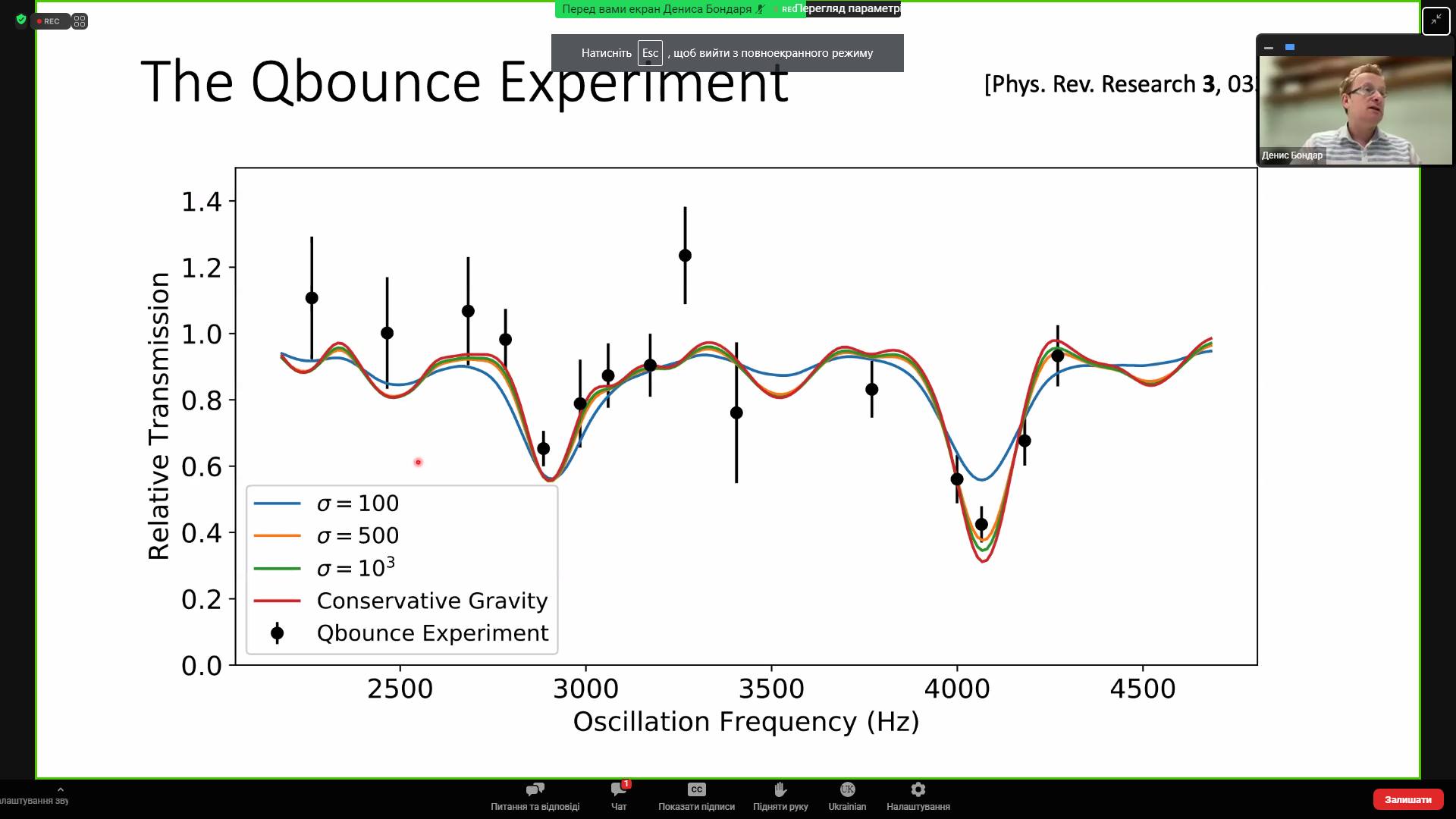This screenshot has width=1456, height=819.
Task: Toggle Показати підписи closed captions
Action: [696, 796]
